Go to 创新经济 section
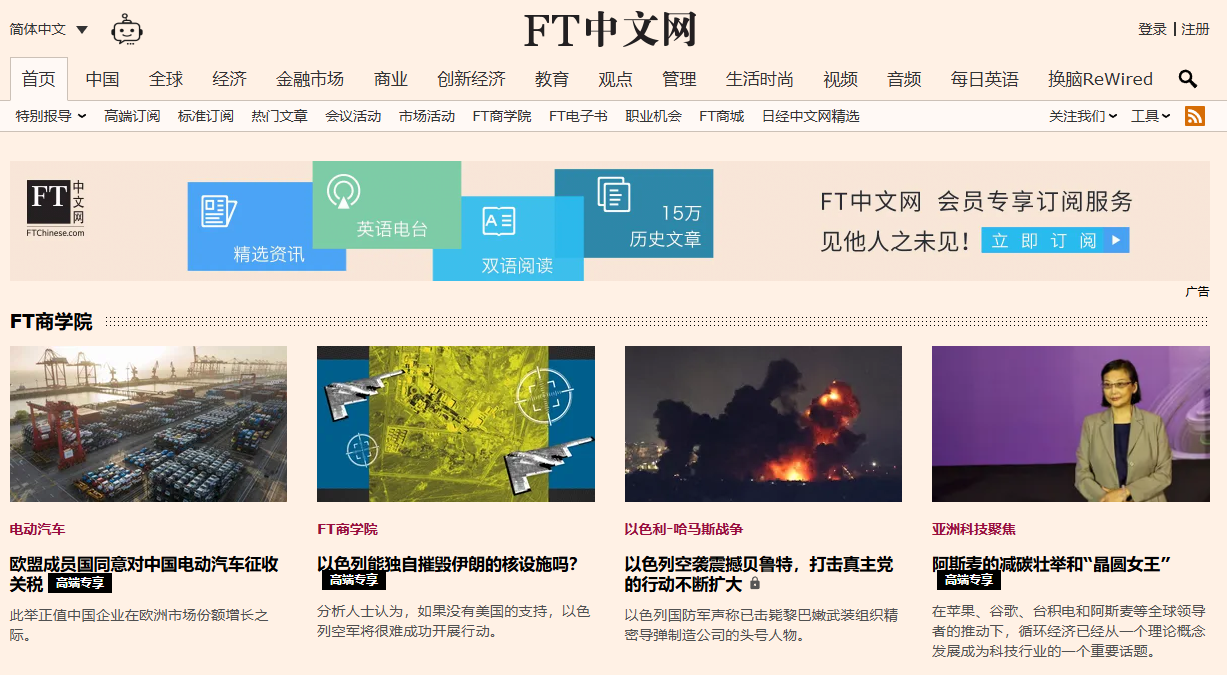 471,79
